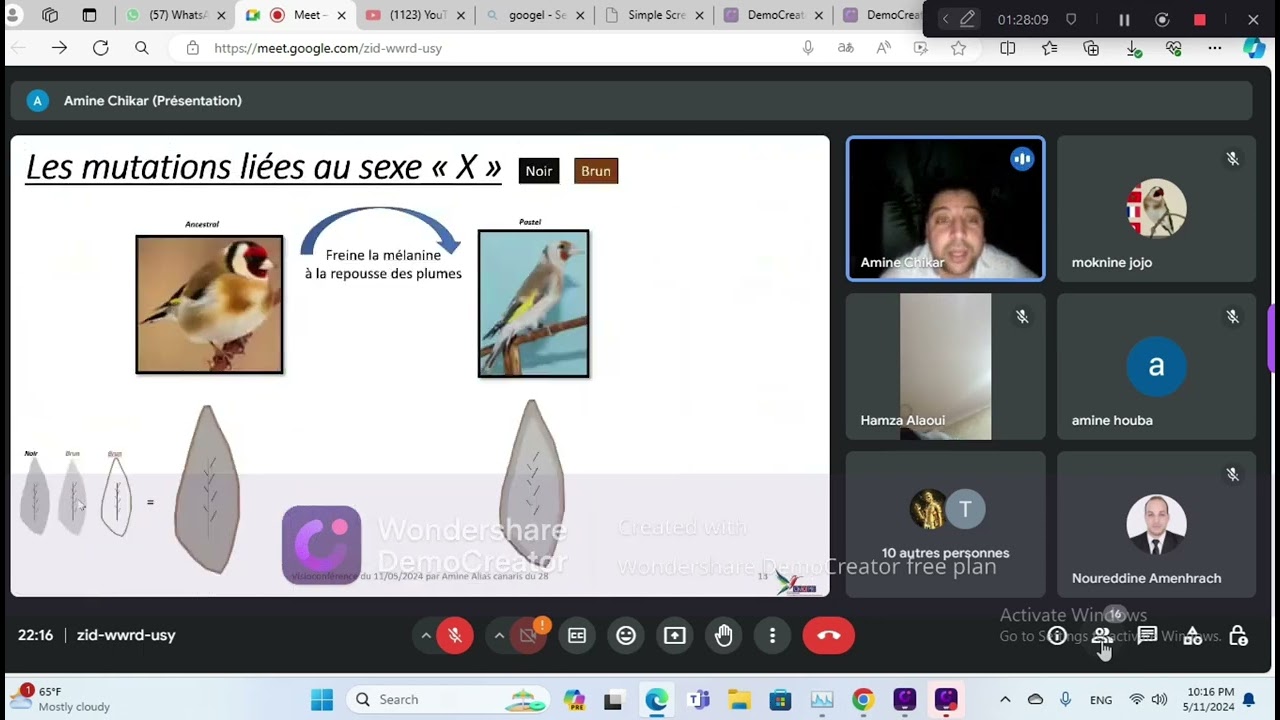The width and height of the screenshot is (1280, 720).
Task: Click the Noir color label on slide
Action: pyautogui.click(x=539, y=171)
